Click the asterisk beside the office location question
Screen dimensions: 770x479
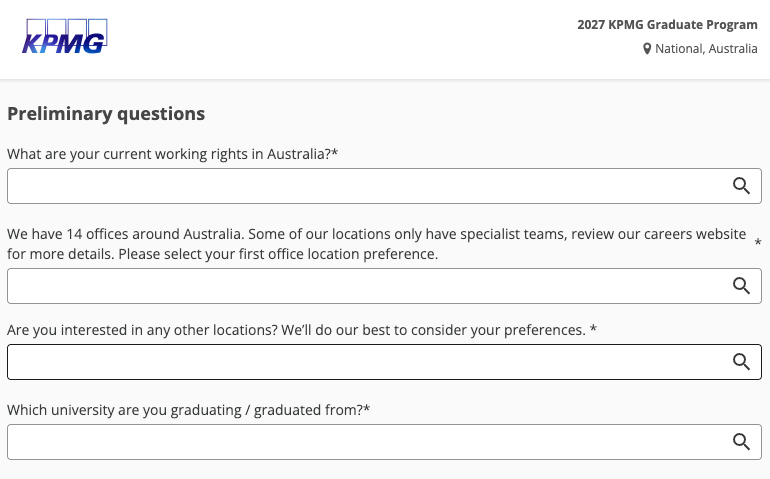point(758,244)
